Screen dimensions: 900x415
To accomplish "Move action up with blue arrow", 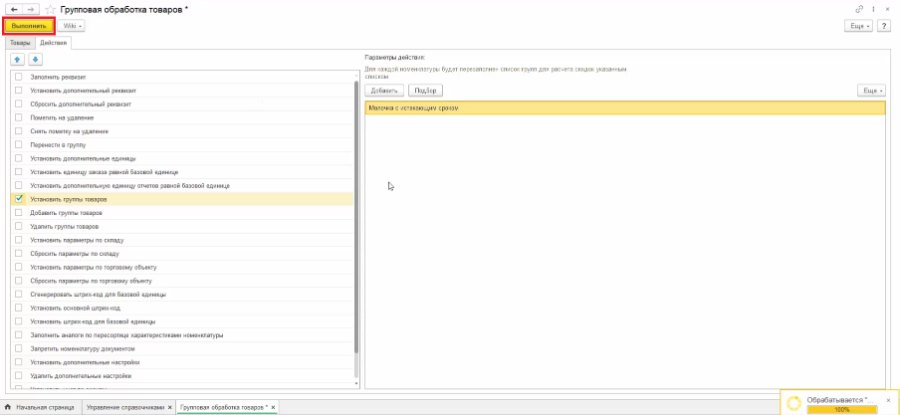I will click(18, 60).
